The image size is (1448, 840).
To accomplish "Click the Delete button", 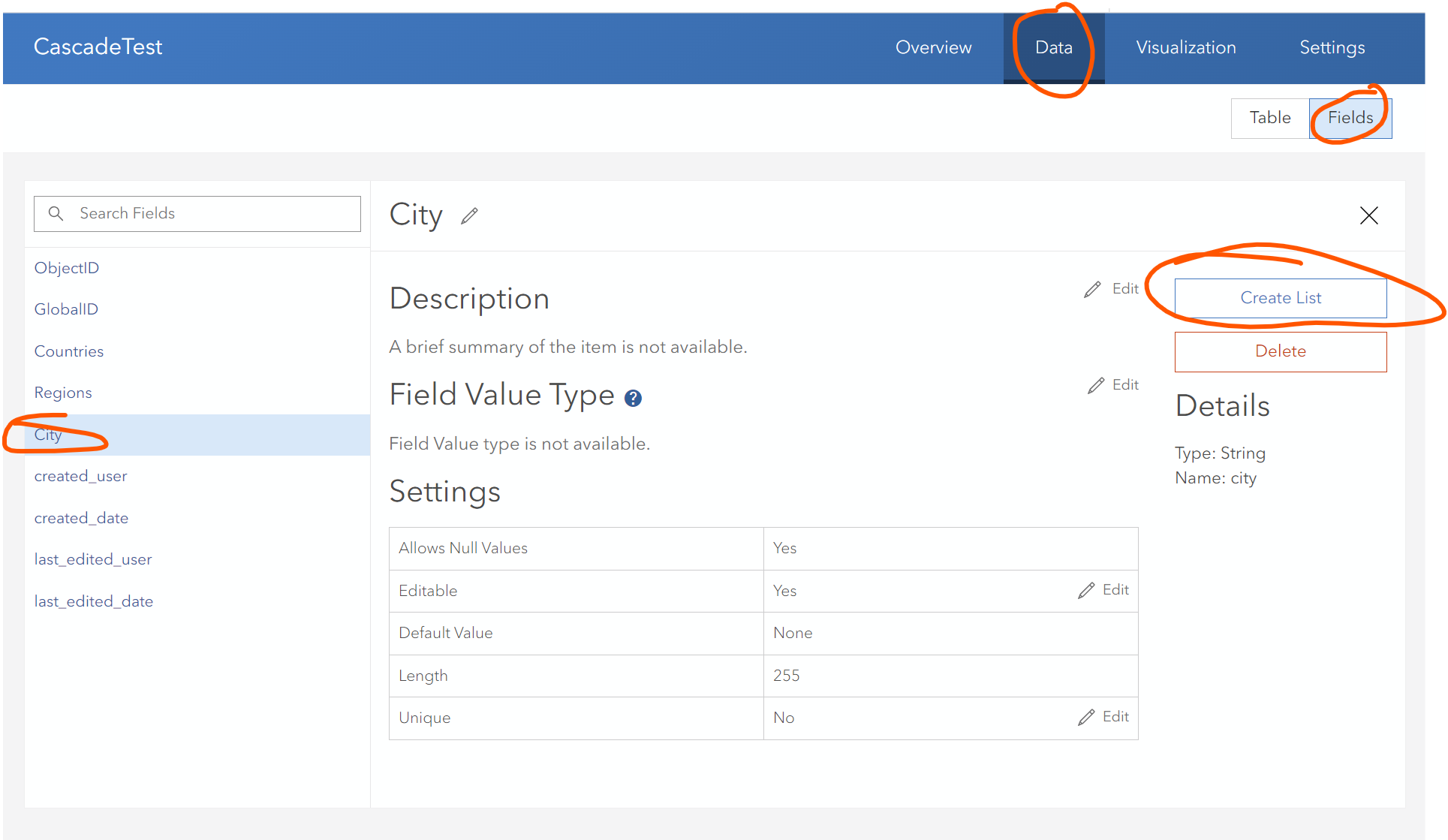I will pyautogui.click(x=1280, y=351).
